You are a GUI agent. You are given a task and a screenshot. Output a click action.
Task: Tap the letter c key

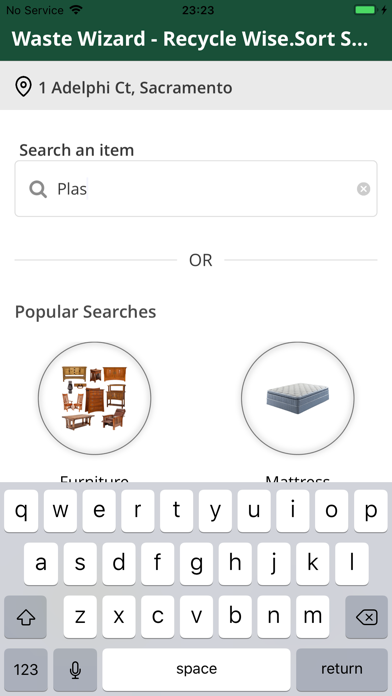point(157,617)
